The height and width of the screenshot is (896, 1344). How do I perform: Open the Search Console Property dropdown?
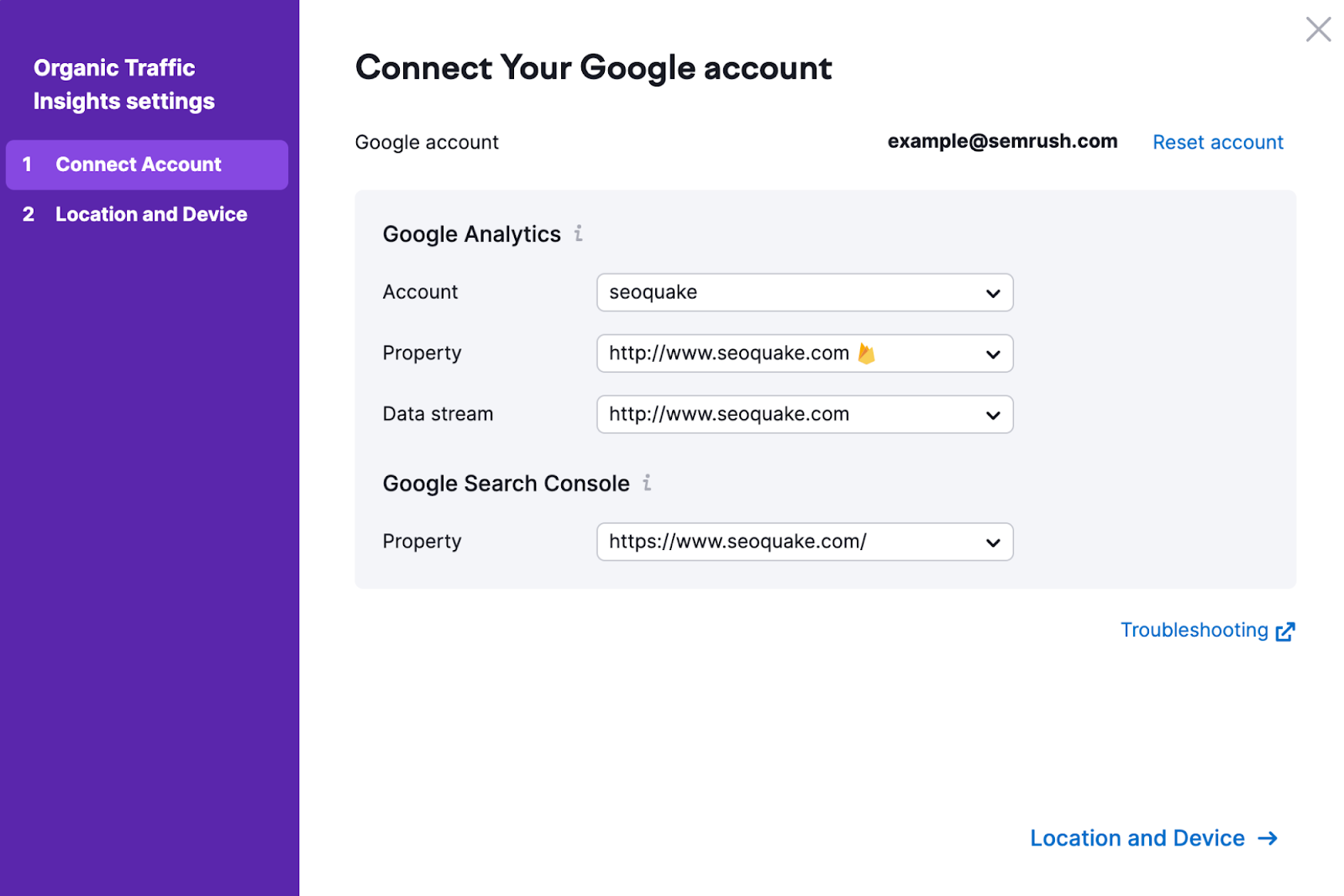(x=805, y=542)
